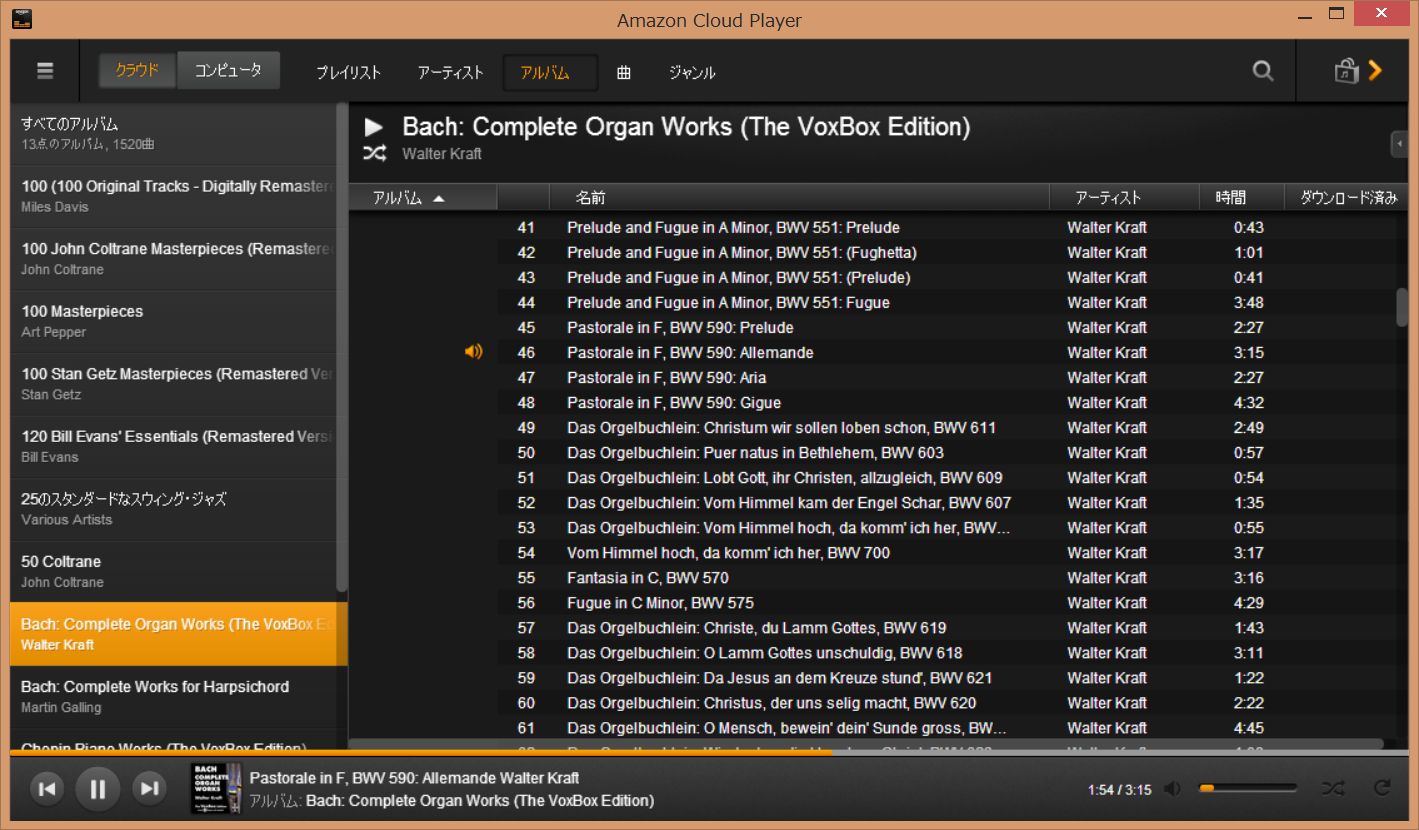Select Miles Davis 100 Original Tracks album

[173, 196]
